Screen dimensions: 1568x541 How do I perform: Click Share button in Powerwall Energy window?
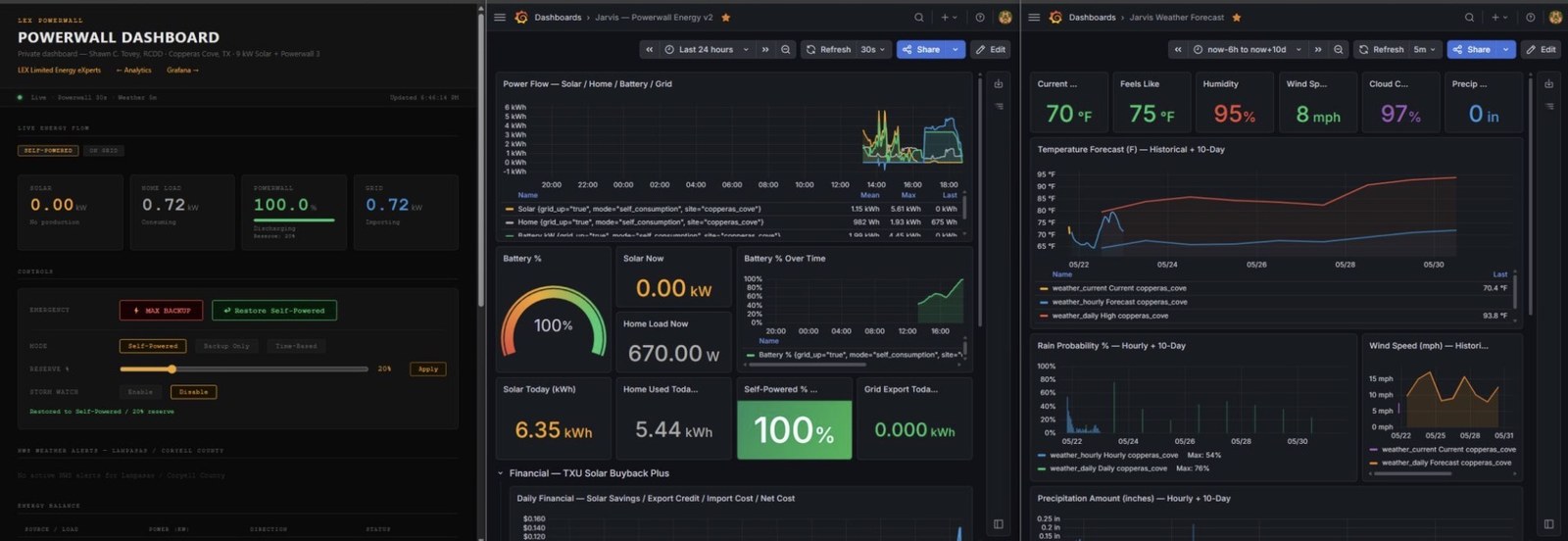point(921,49)
